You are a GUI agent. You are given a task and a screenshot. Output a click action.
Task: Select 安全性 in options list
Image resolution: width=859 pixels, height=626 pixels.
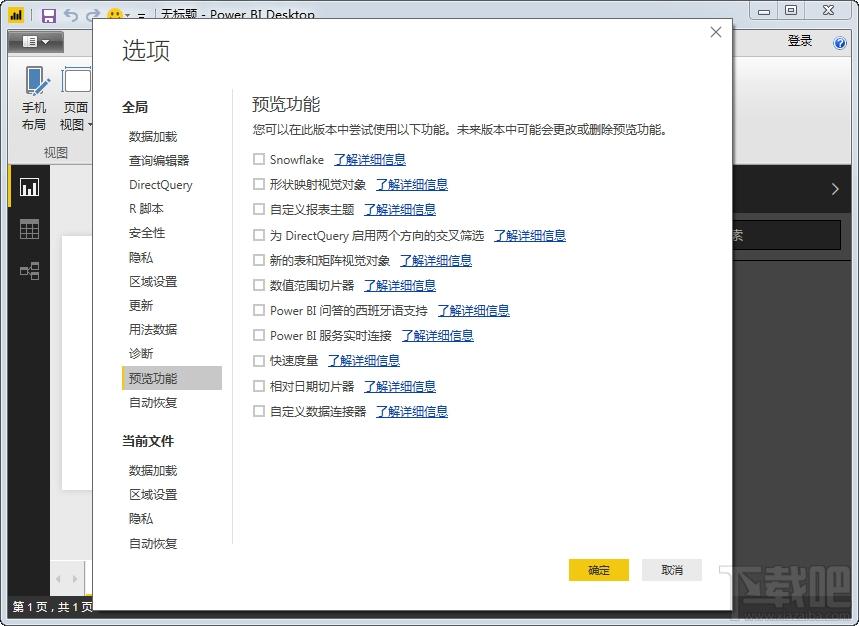[x=147, y=233]
